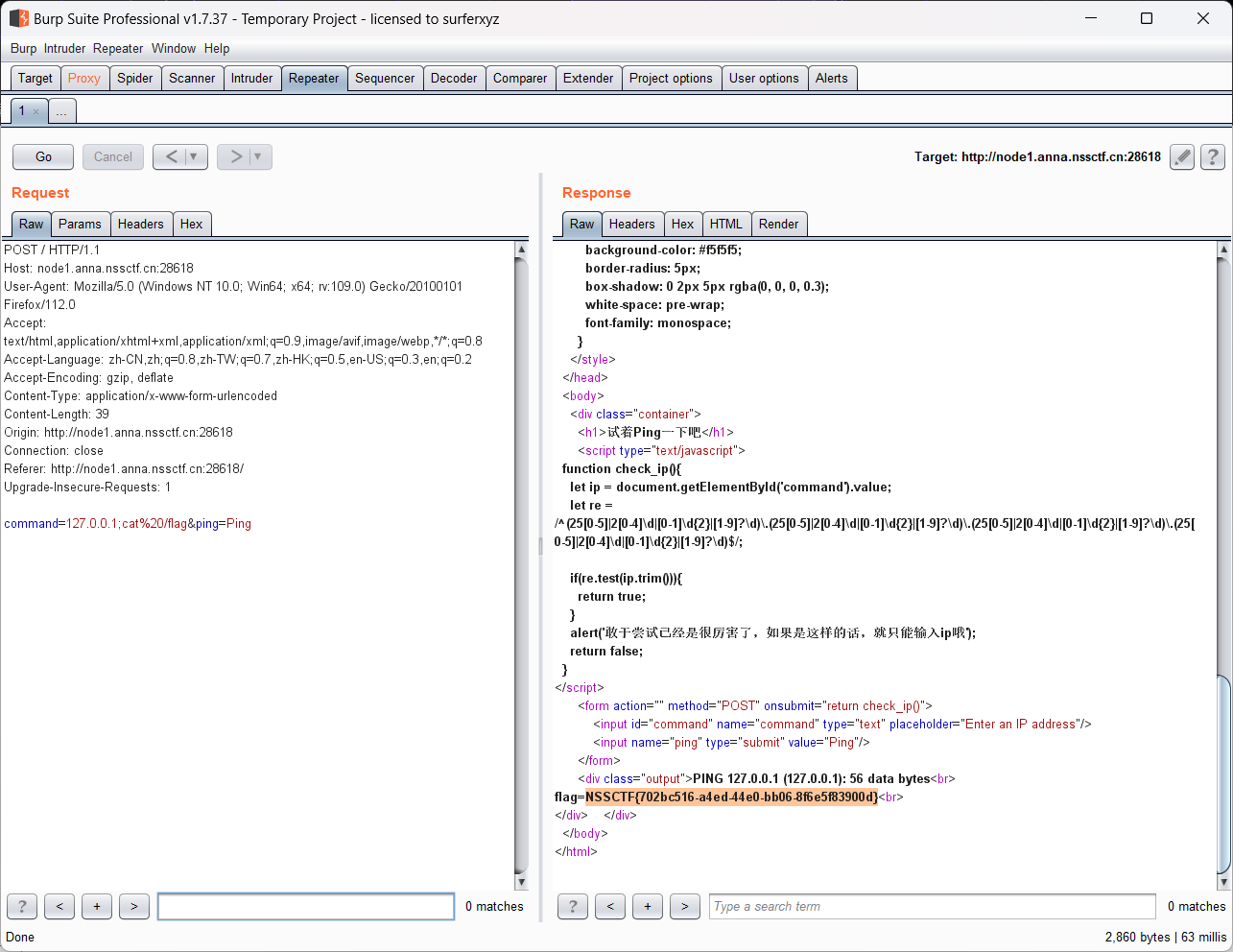The height and width of the screenshot is (952, 1233).
Task: Open the Window menu
Action: (174, 48)
